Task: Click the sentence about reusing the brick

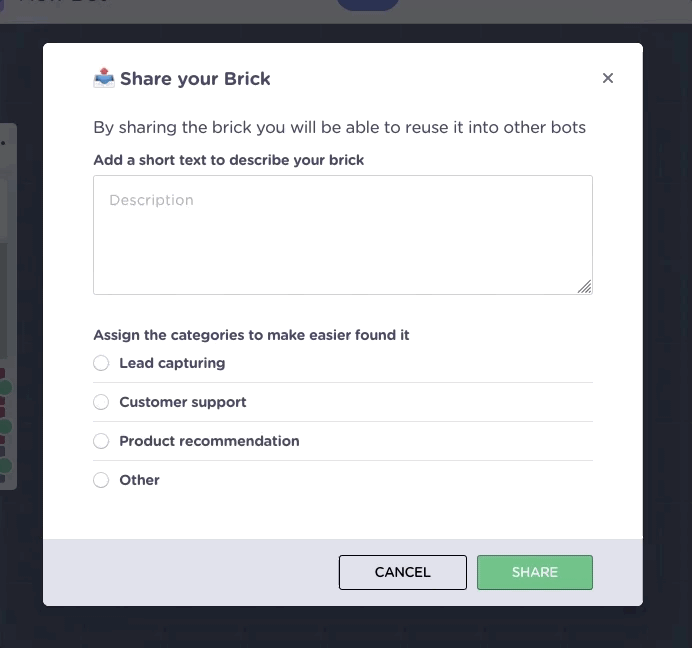Action: (339, 127)
